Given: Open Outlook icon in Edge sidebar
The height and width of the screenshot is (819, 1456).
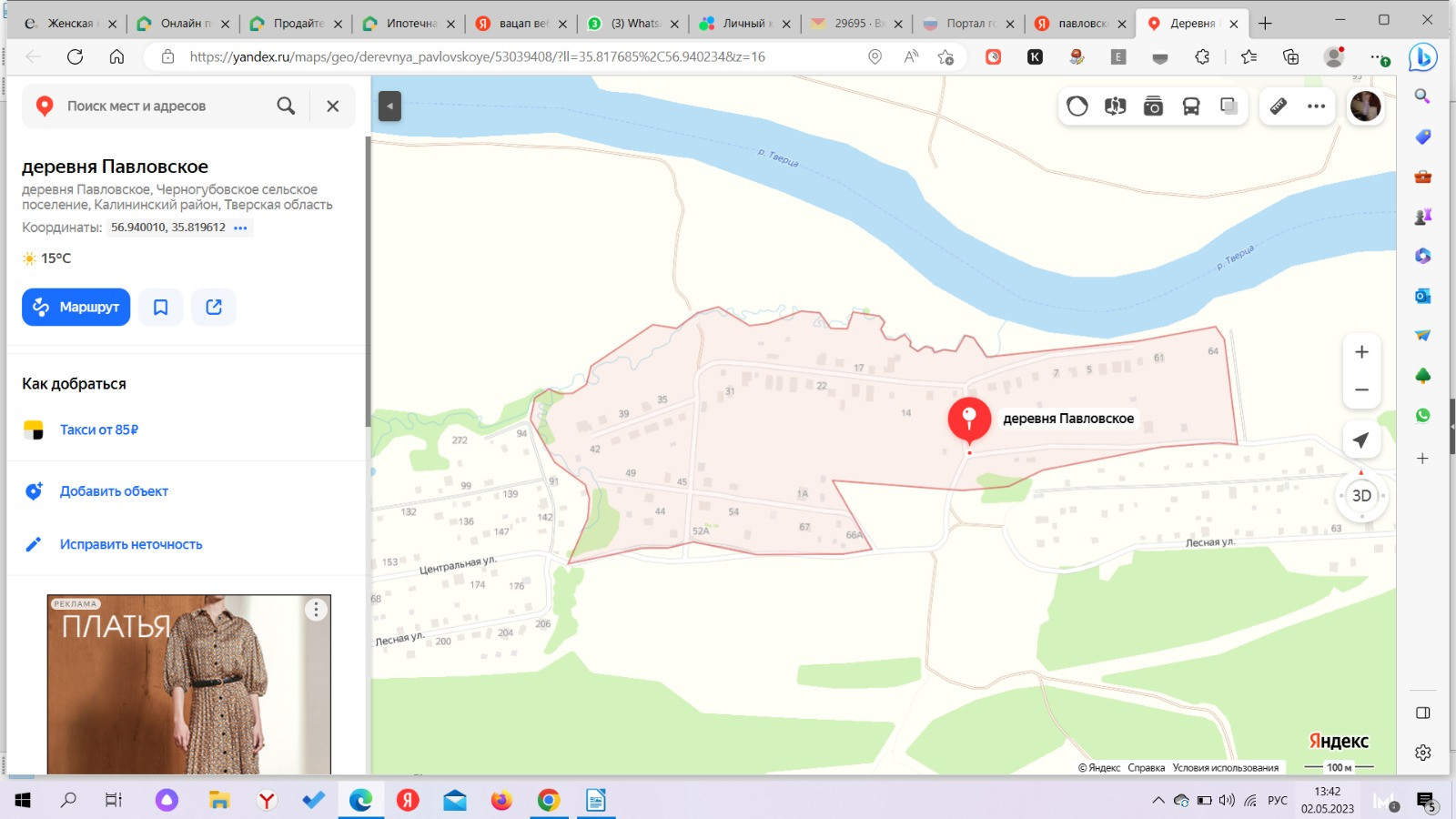Looking at the screenshot, I should click(1422, 296).
